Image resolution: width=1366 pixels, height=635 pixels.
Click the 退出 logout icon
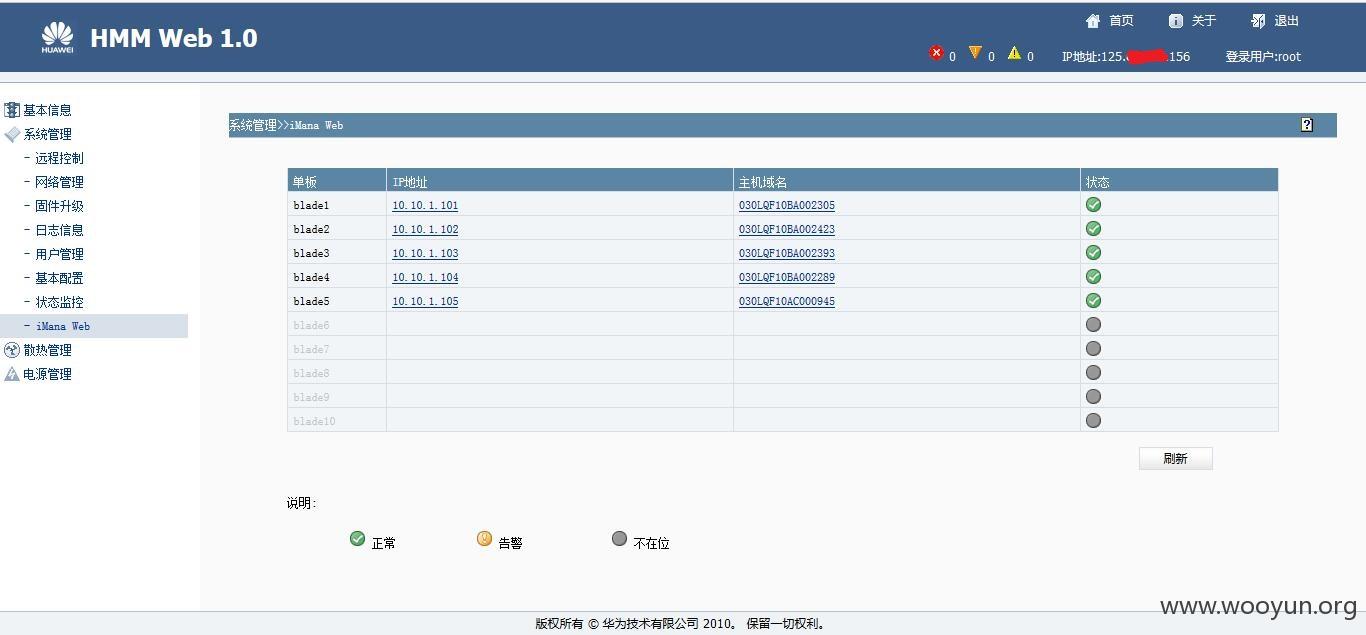pyautogui.click(x=1258, y=21)
